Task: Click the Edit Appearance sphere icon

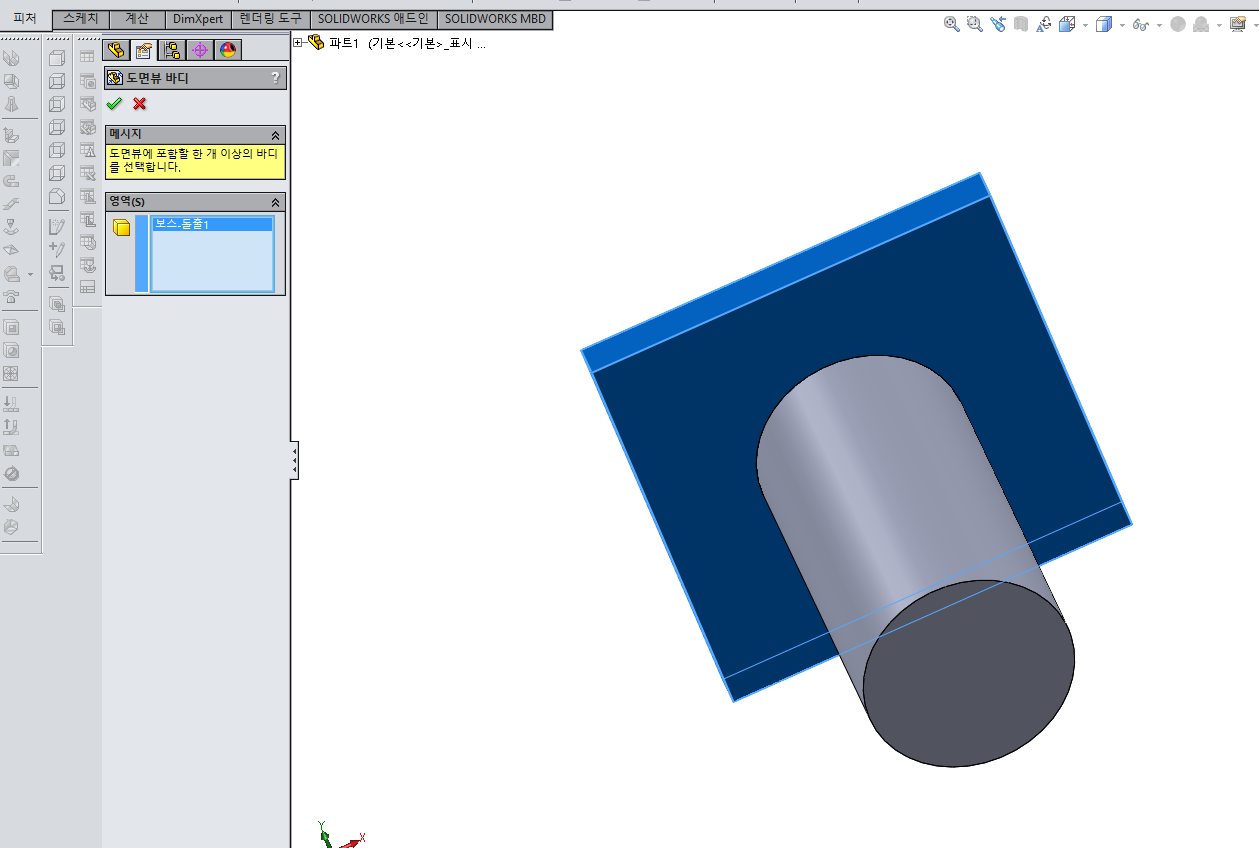Action: tap(1178, 24)
